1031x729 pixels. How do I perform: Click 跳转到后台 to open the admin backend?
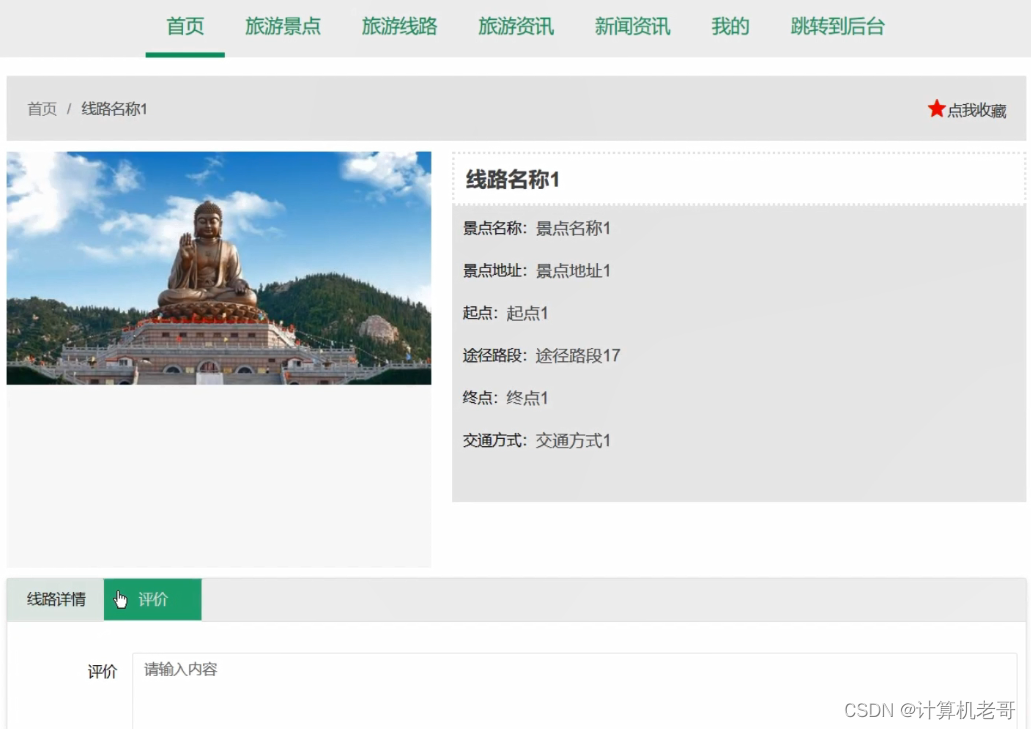click(837, 27)
